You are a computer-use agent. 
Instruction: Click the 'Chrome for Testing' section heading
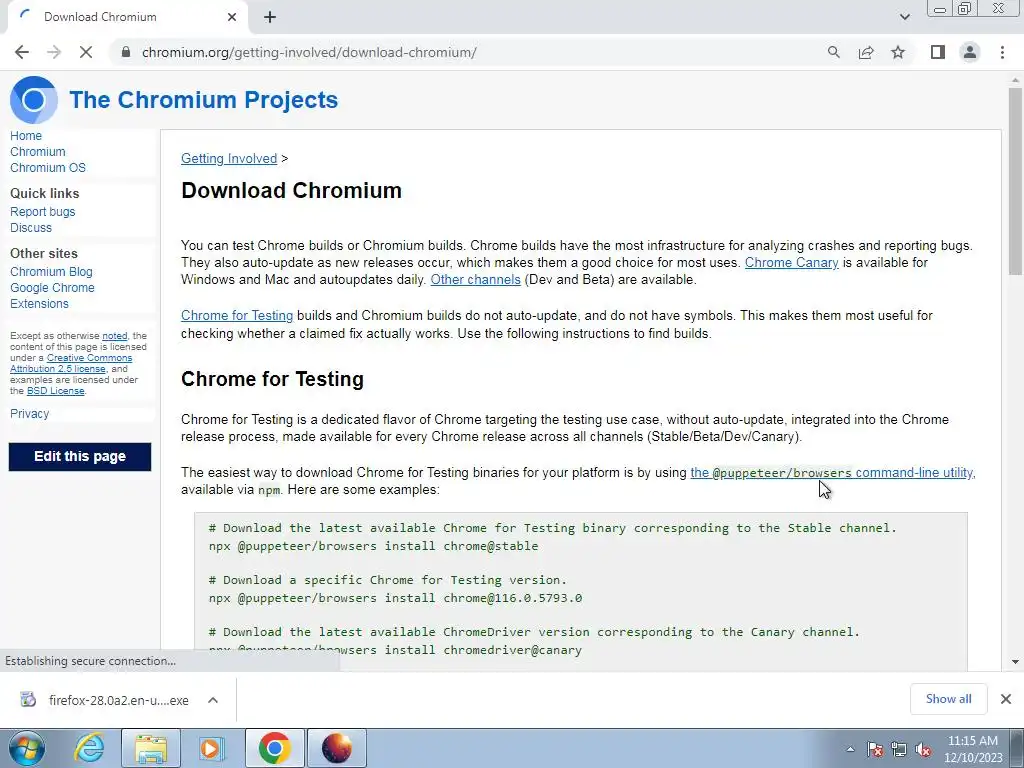click(272, 379)
